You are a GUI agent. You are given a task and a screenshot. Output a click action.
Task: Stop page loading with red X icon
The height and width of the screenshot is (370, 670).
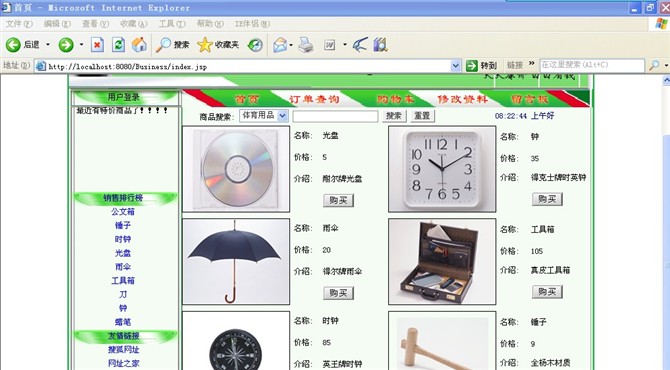click(97, 44)
